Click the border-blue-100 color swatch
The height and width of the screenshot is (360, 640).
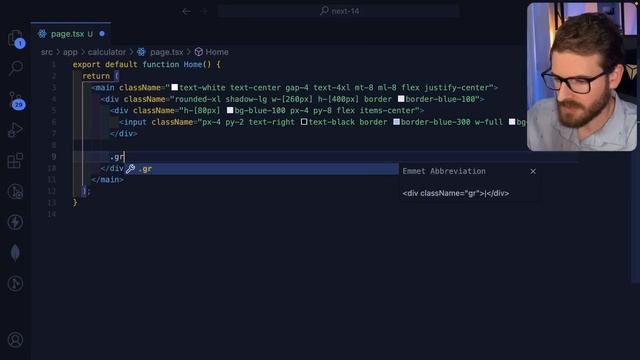(x=401, y=99)
